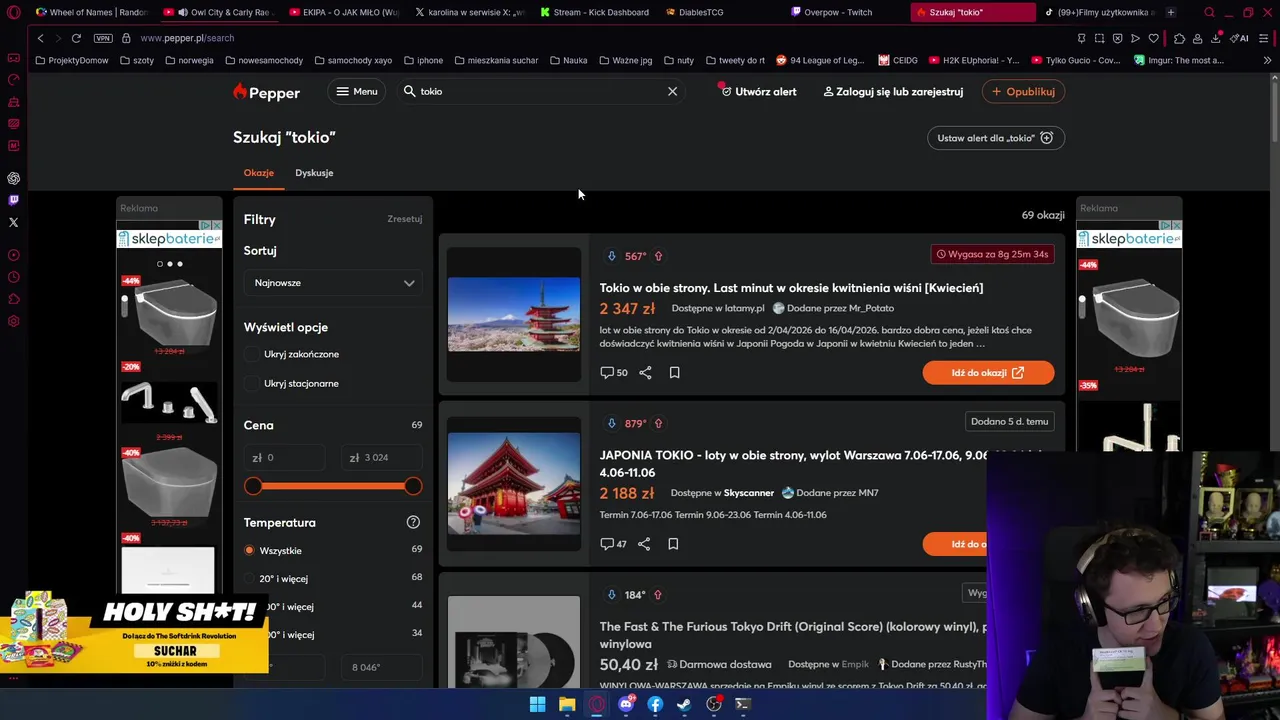1280x720 pixels.
Task: Switch to the Dyskusje tab
Action: (x=314, y=173)
